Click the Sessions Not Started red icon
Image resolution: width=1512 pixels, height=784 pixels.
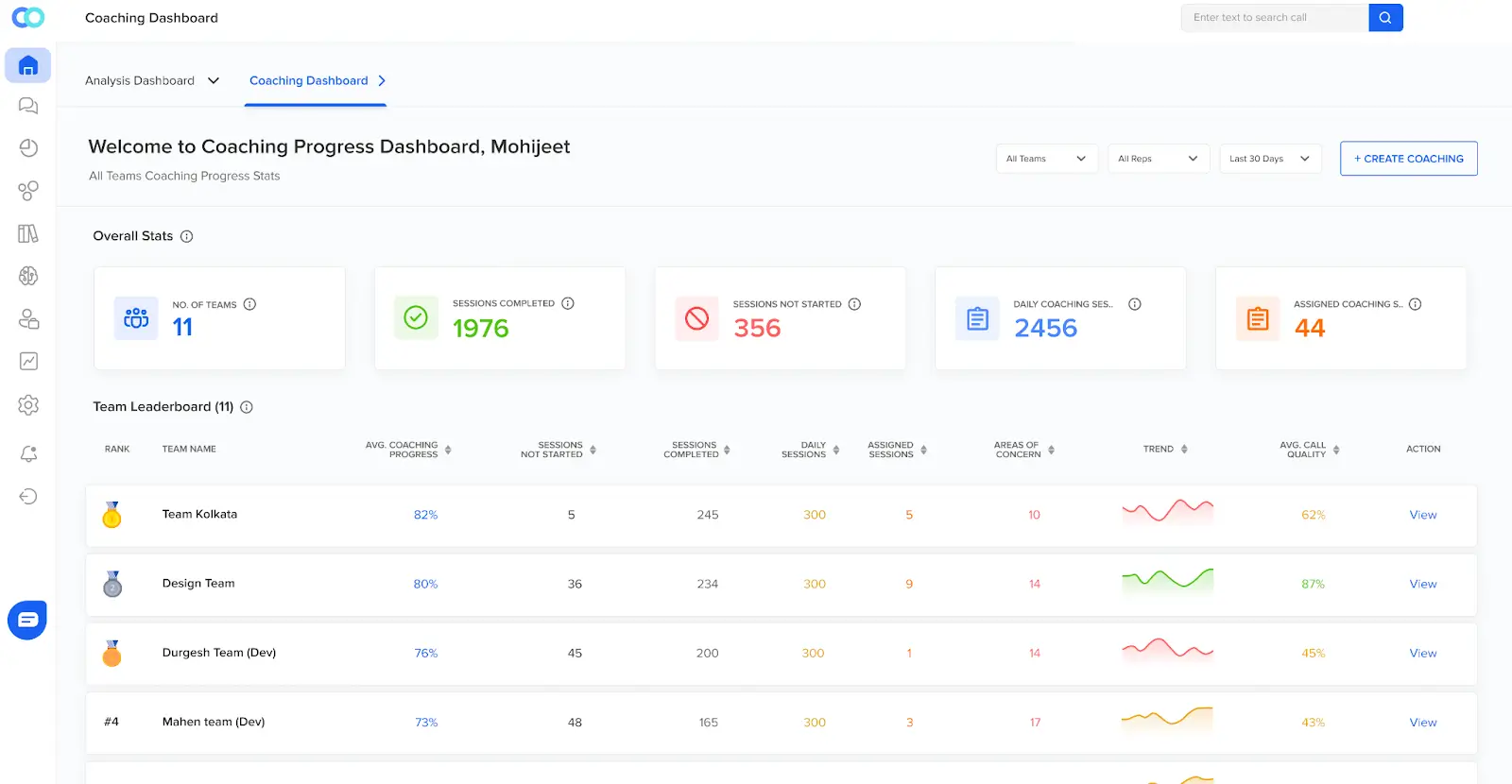point(696,318)
